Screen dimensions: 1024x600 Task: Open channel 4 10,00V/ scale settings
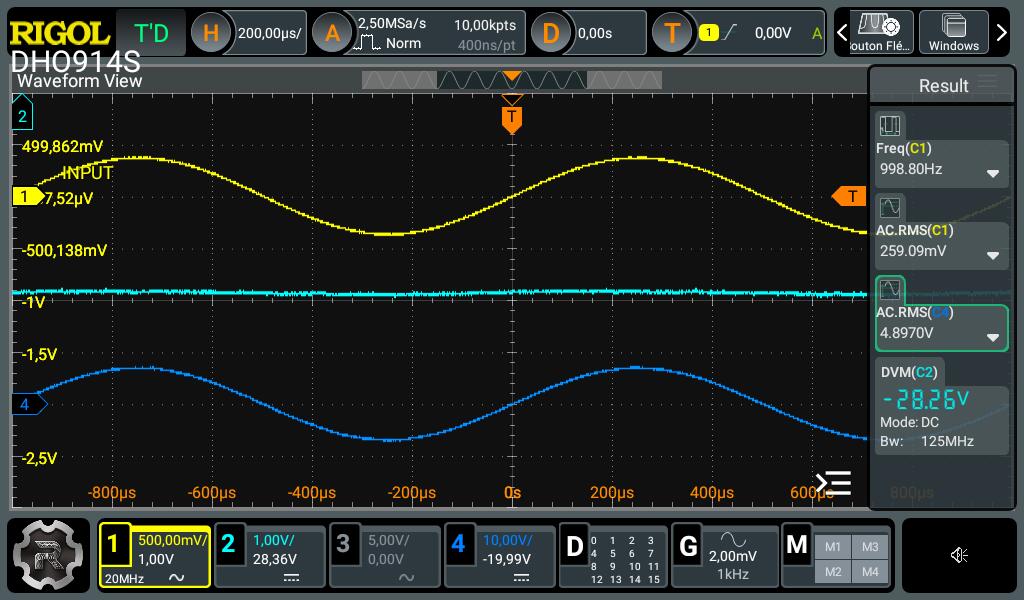507,541
